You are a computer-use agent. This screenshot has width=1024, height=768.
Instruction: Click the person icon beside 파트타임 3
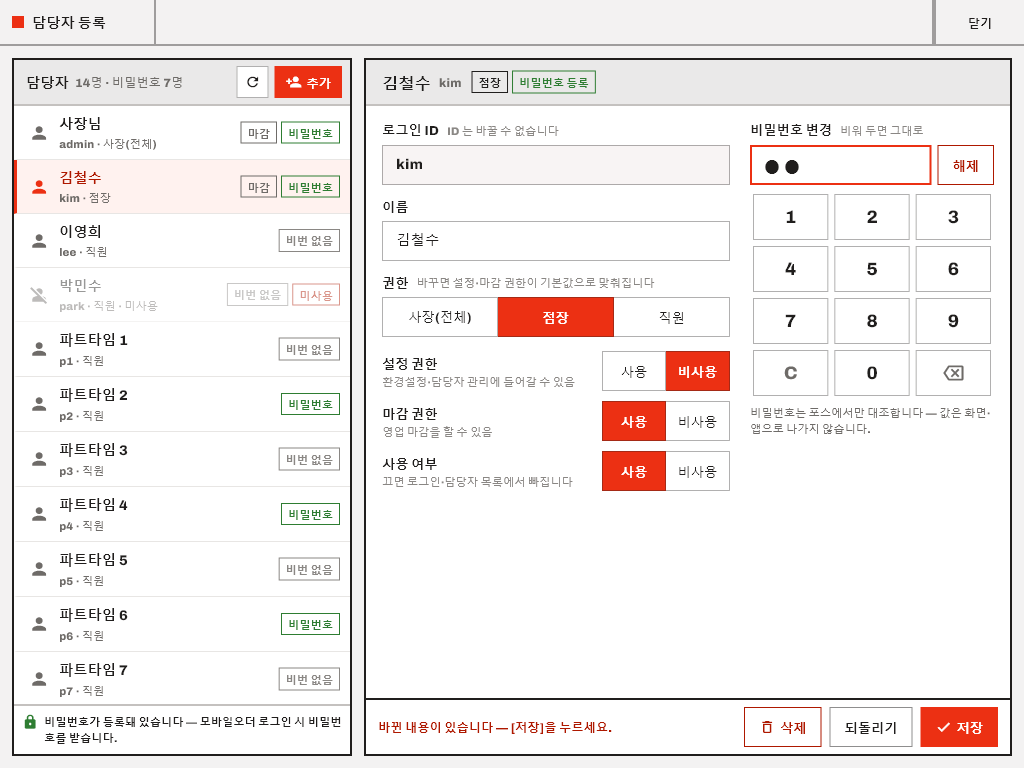[39, 459]
